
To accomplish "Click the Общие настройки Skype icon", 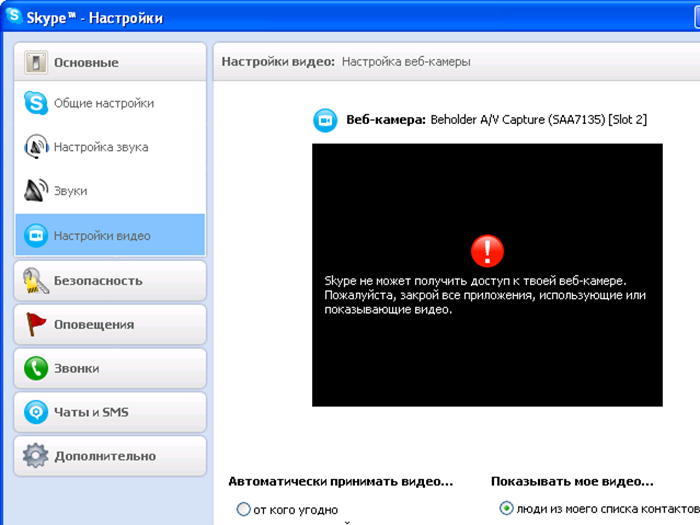I will click(36, 103).
